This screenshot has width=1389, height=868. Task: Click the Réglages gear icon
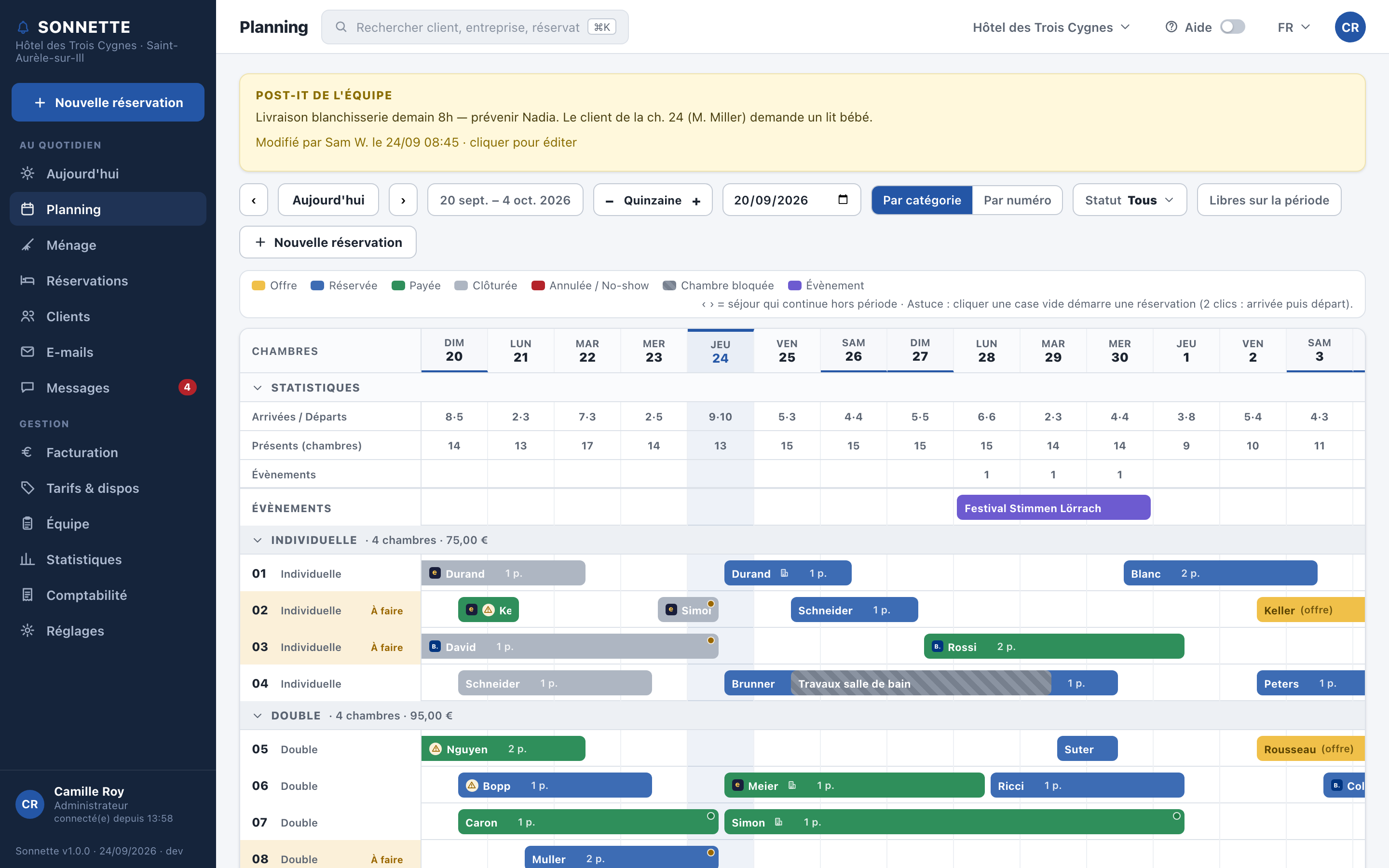(x=27, y=630)
